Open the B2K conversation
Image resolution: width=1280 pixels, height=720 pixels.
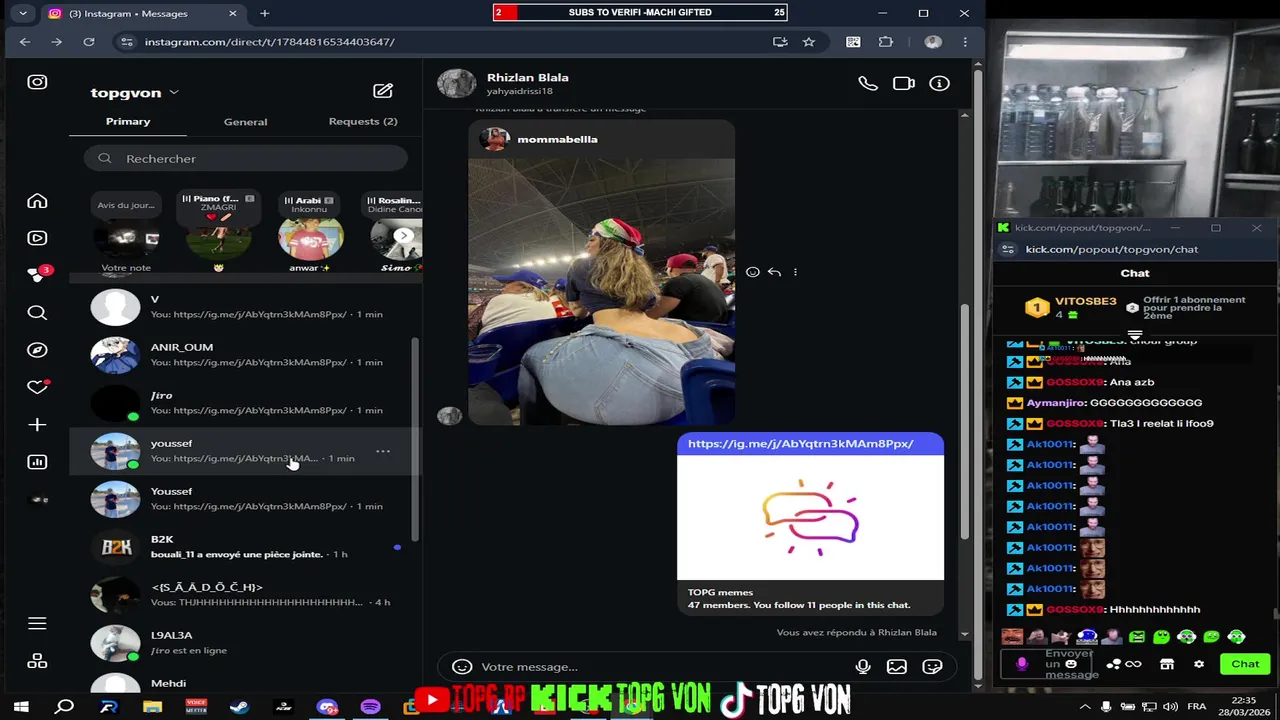point(243,547)
